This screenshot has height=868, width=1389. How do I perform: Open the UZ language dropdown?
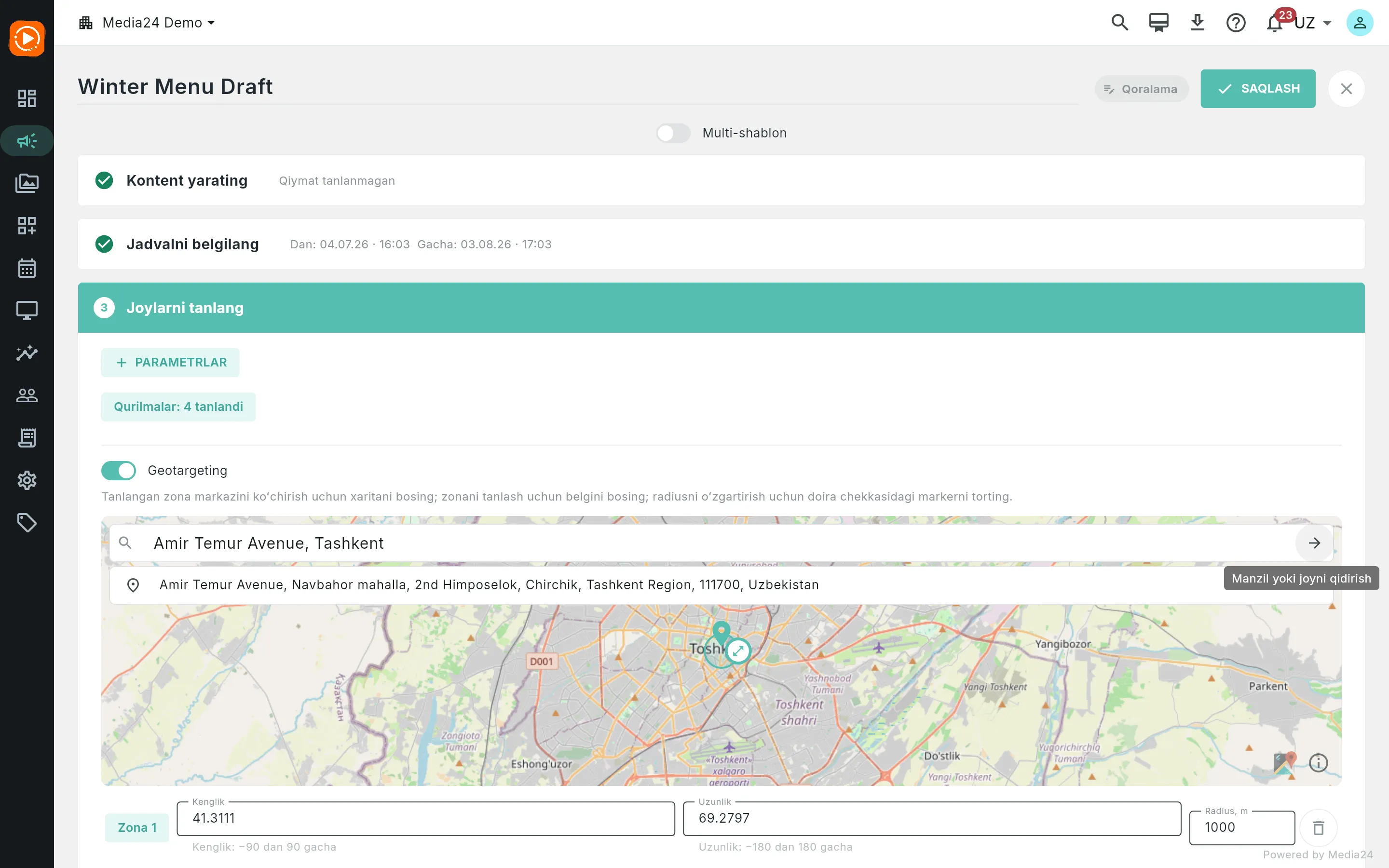tap(1313, 23)
